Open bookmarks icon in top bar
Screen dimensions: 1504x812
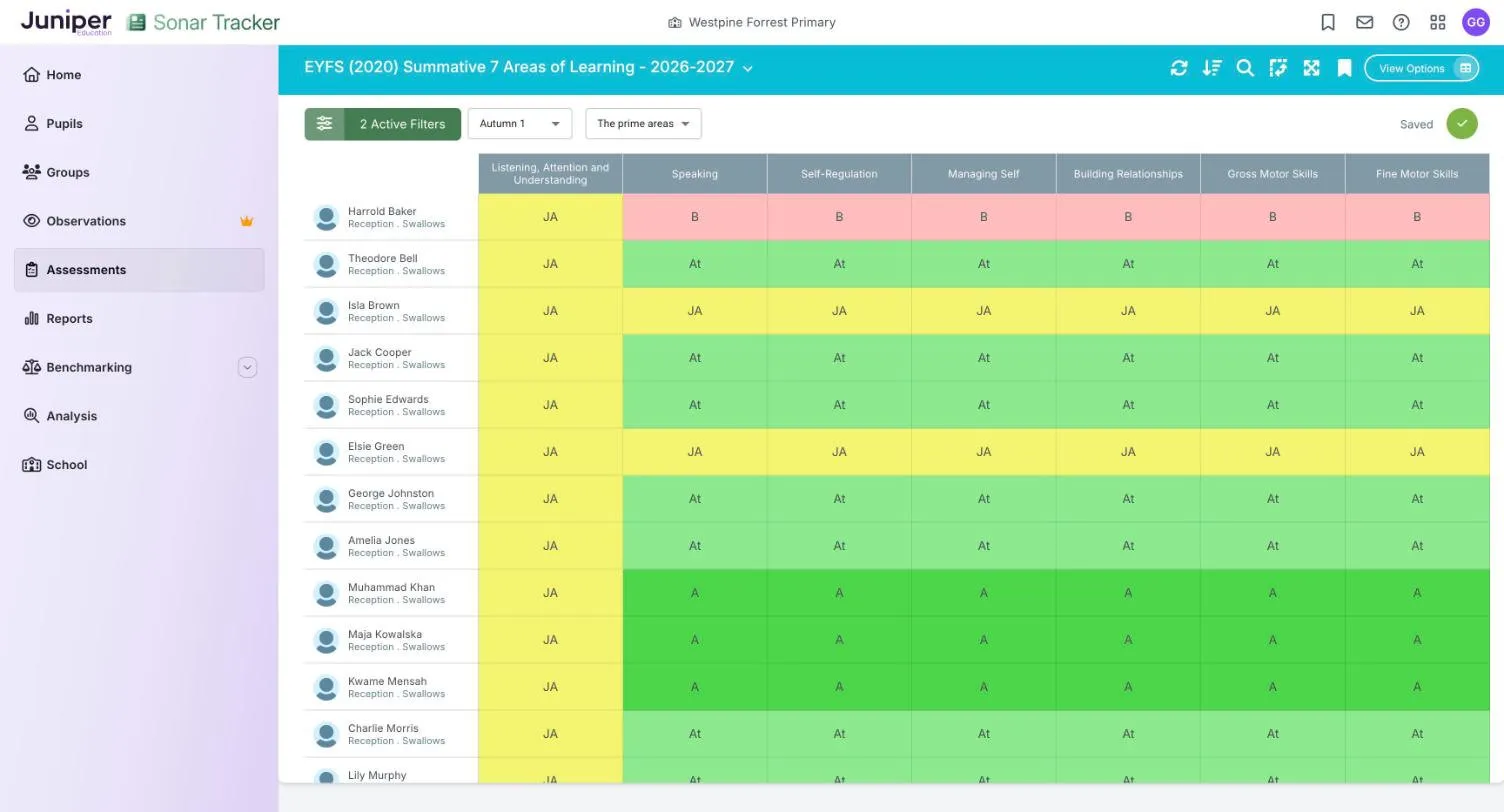click(x=1328, y=22)
